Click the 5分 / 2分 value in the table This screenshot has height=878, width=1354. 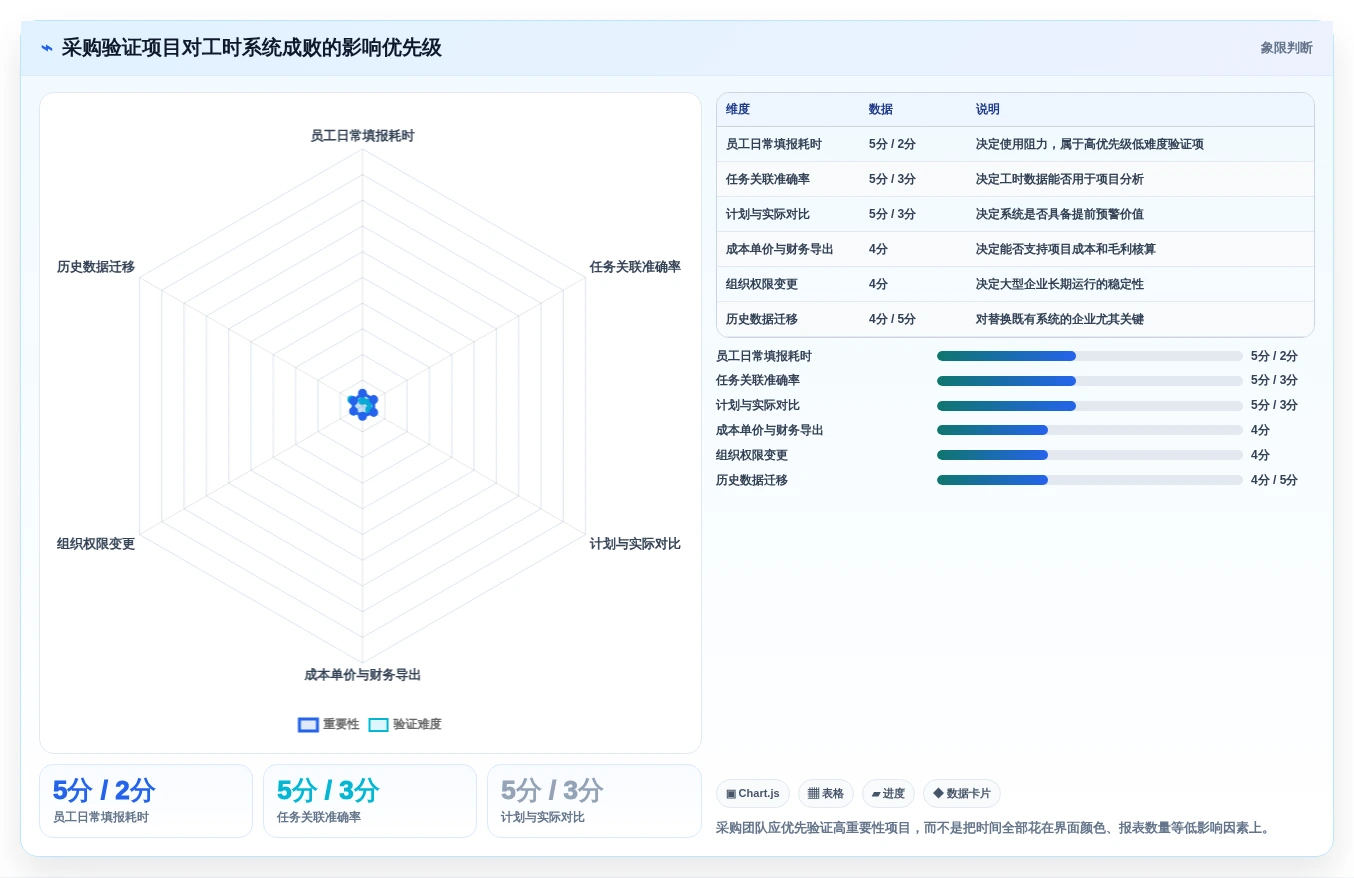click(x=892, y=144)
